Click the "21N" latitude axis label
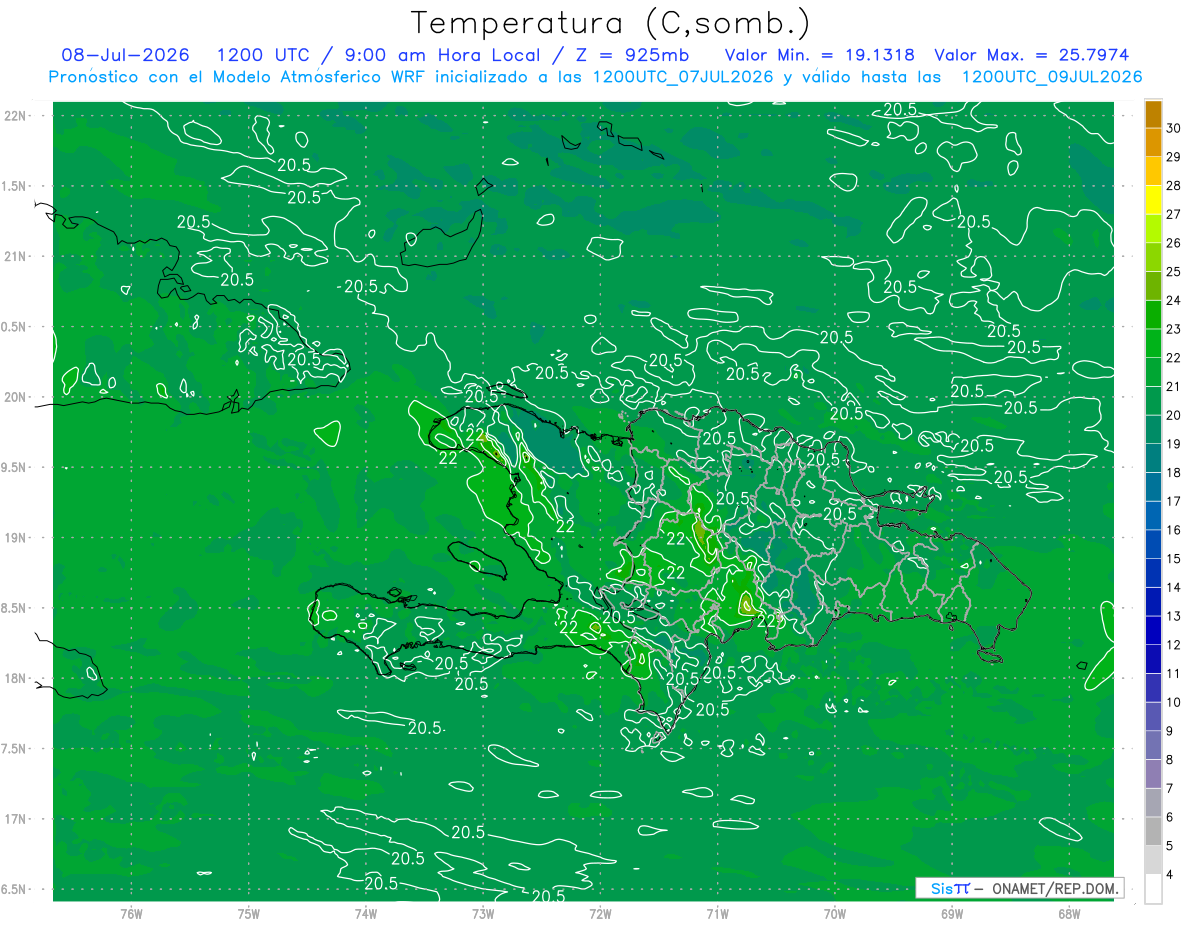The height and width of the screenshot is (927, 1200). click(x=16, y=256)
